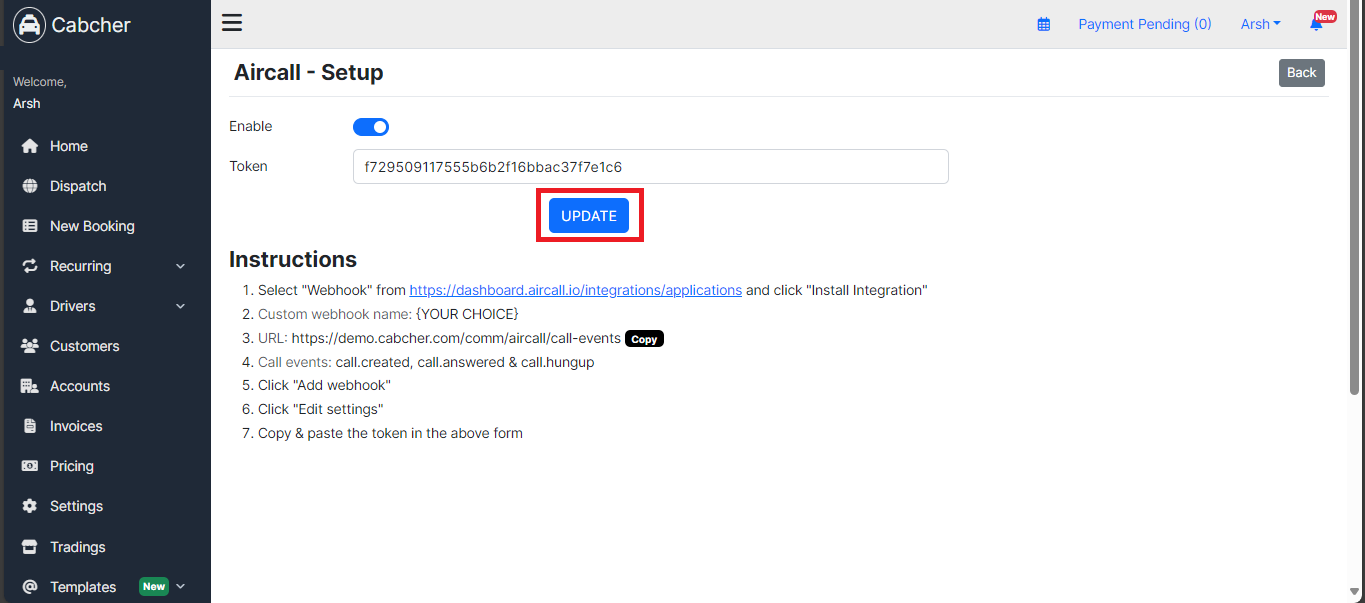The width and height of the screenshot is (1365, 603).
Task: Click the Instructions heading
Action: 293,259
